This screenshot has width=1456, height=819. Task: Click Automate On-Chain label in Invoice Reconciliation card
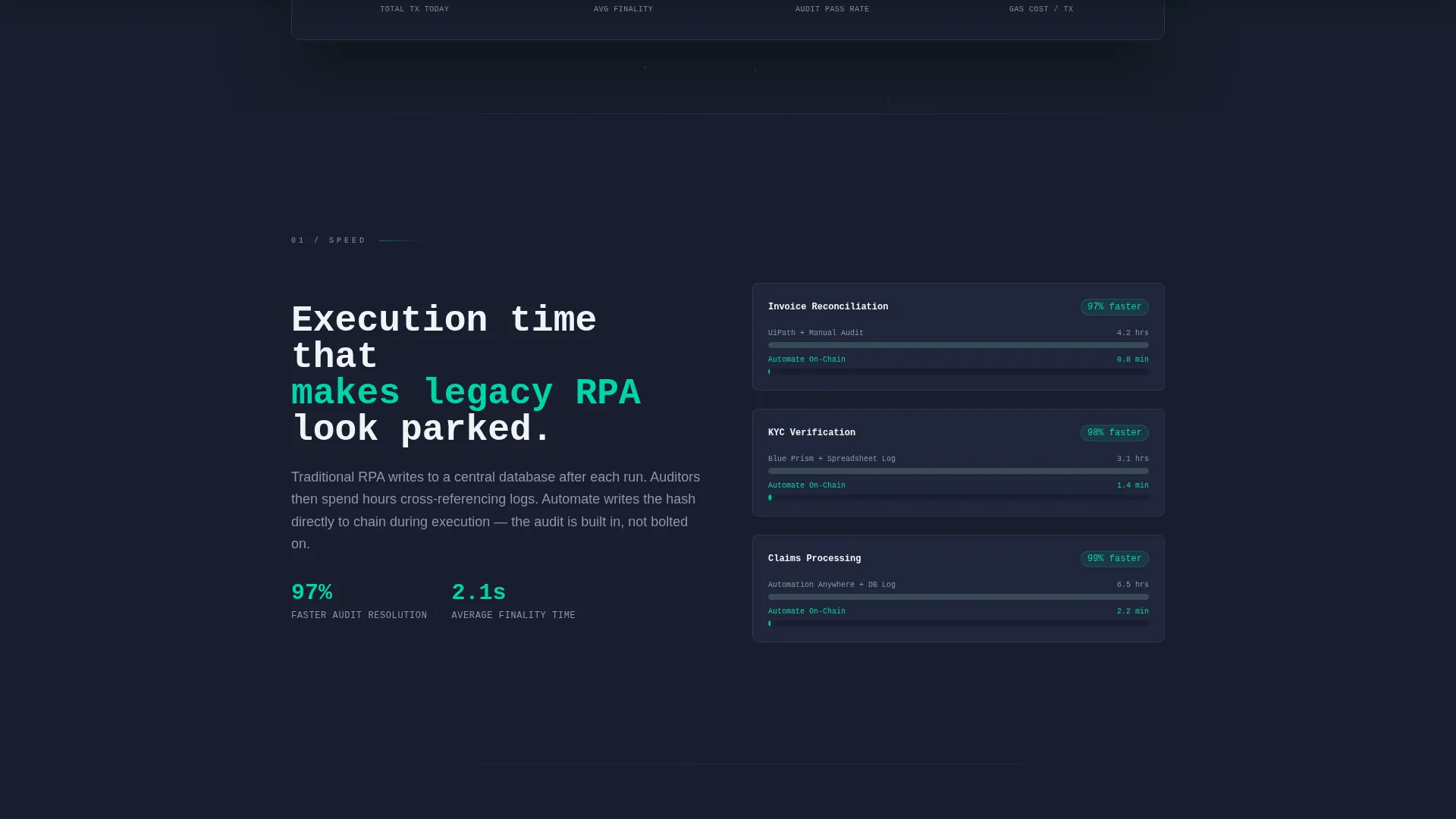click(x=807, y=359)
